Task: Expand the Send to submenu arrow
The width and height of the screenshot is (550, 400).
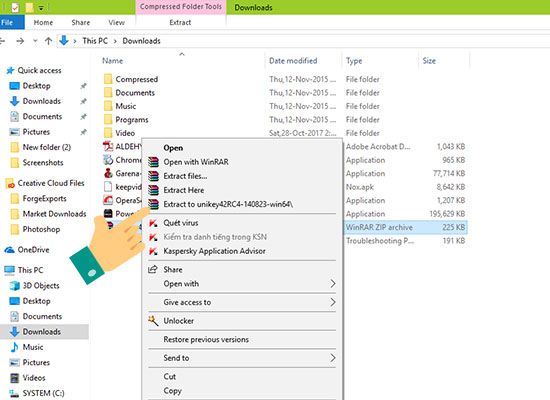Action: (333, 358)
